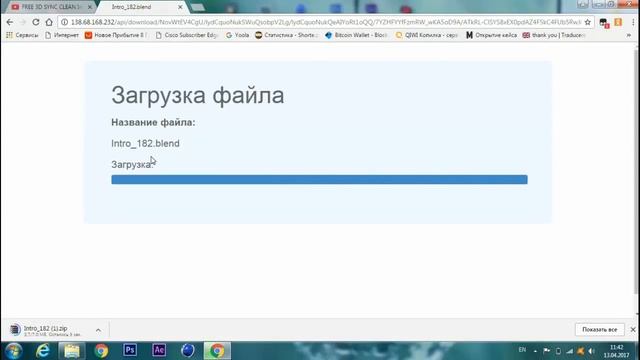Open Chrome menu with three dots
This screenshot has width=640, height=360.
point(633,22)
